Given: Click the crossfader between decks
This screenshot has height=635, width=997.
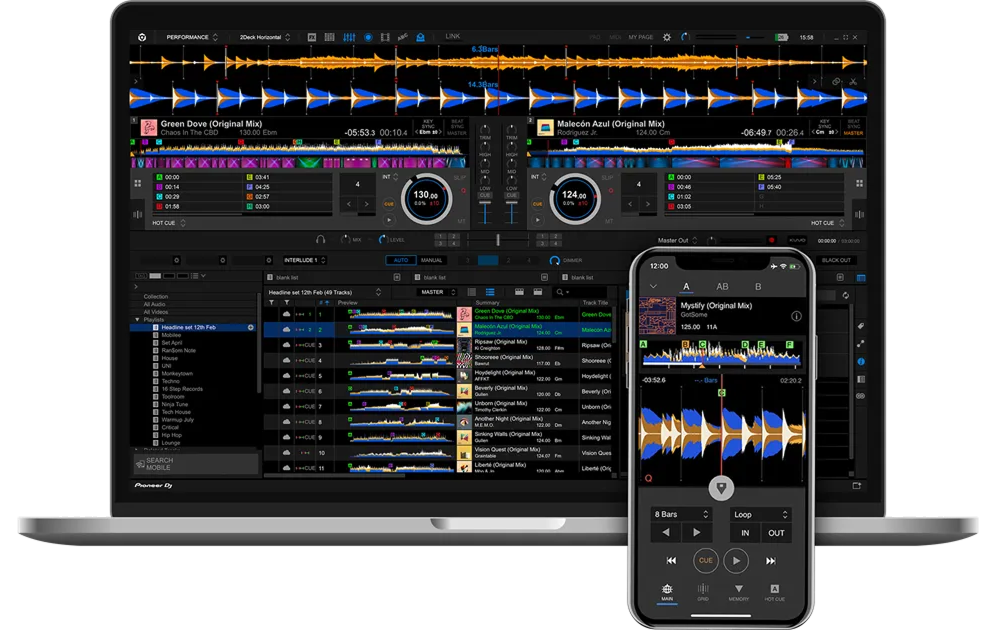Looking at the screenshot, I should pos(498,240).
